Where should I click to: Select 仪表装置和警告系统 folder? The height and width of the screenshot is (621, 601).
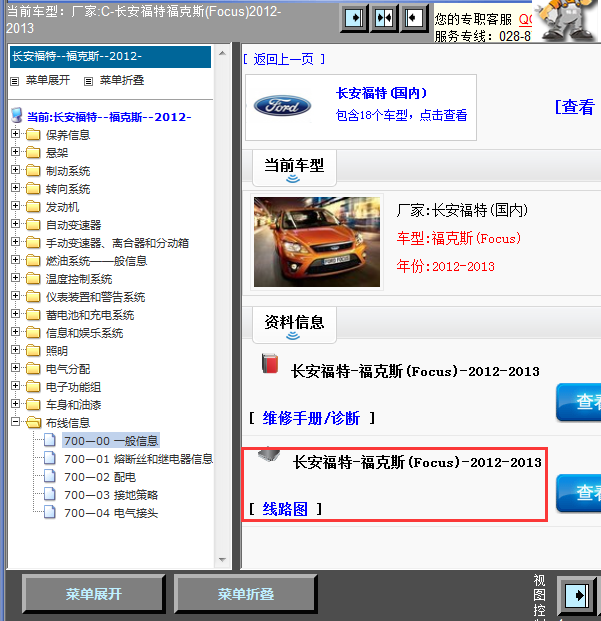click(x=95, y=297)
